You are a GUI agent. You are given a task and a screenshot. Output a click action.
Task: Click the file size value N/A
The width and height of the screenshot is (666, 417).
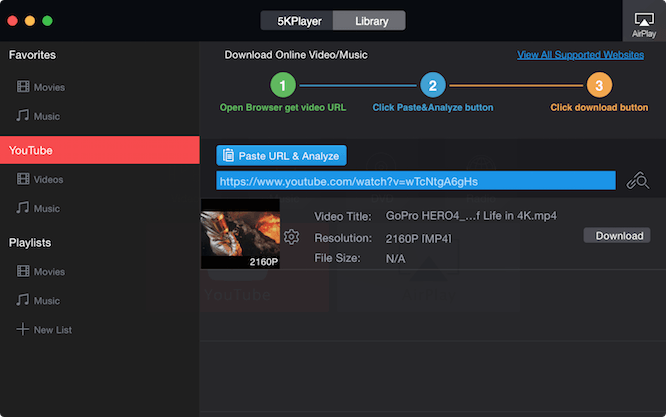pos(395,259)
